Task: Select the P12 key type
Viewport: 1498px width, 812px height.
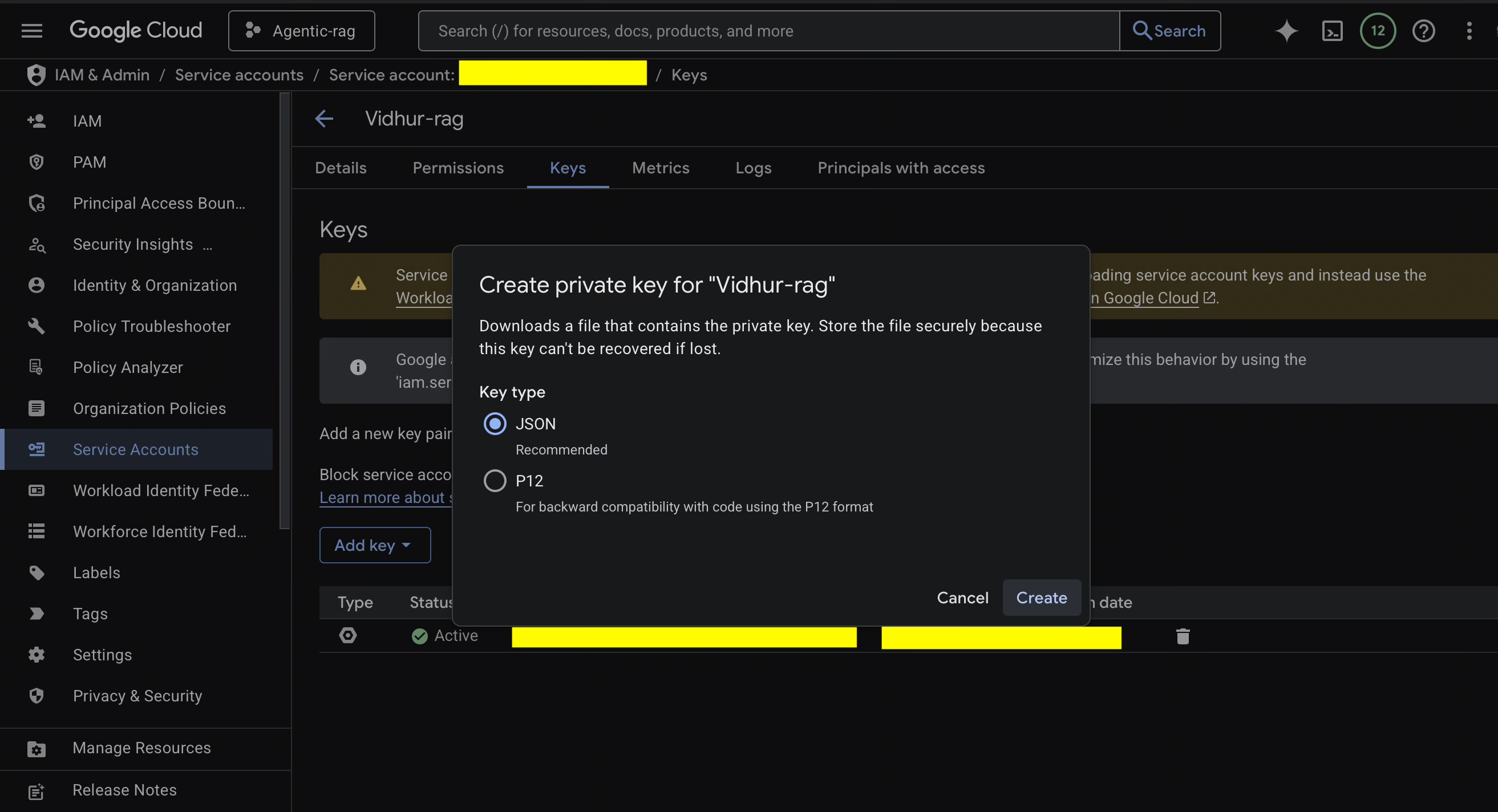Action: point(494,480)
